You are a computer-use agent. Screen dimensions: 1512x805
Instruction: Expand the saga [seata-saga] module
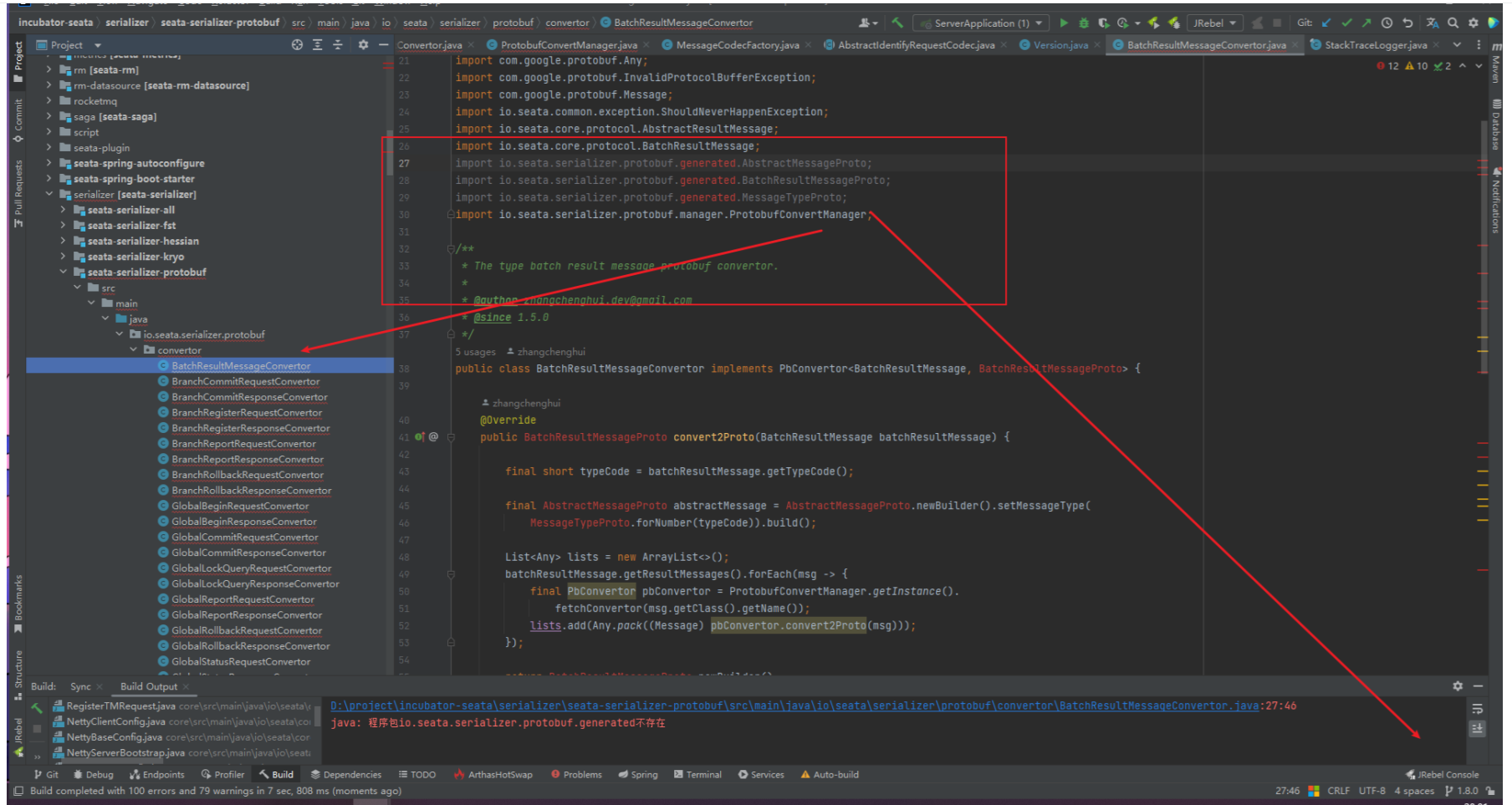49,117
